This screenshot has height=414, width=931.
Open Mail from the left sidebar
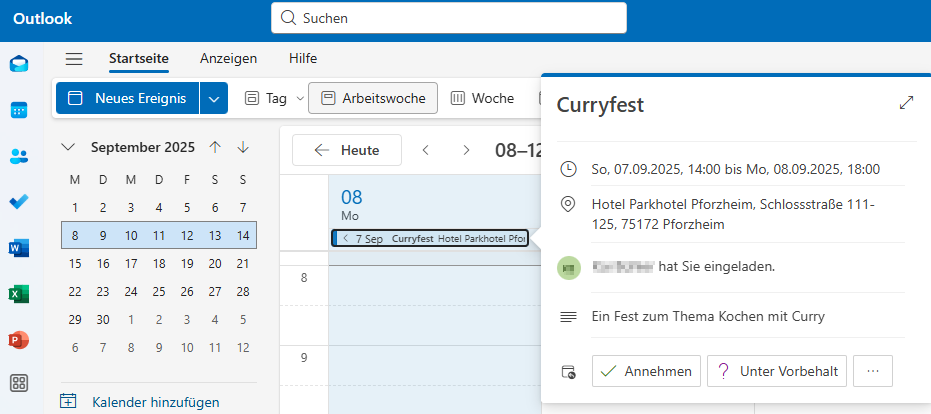tap(19, 64)
